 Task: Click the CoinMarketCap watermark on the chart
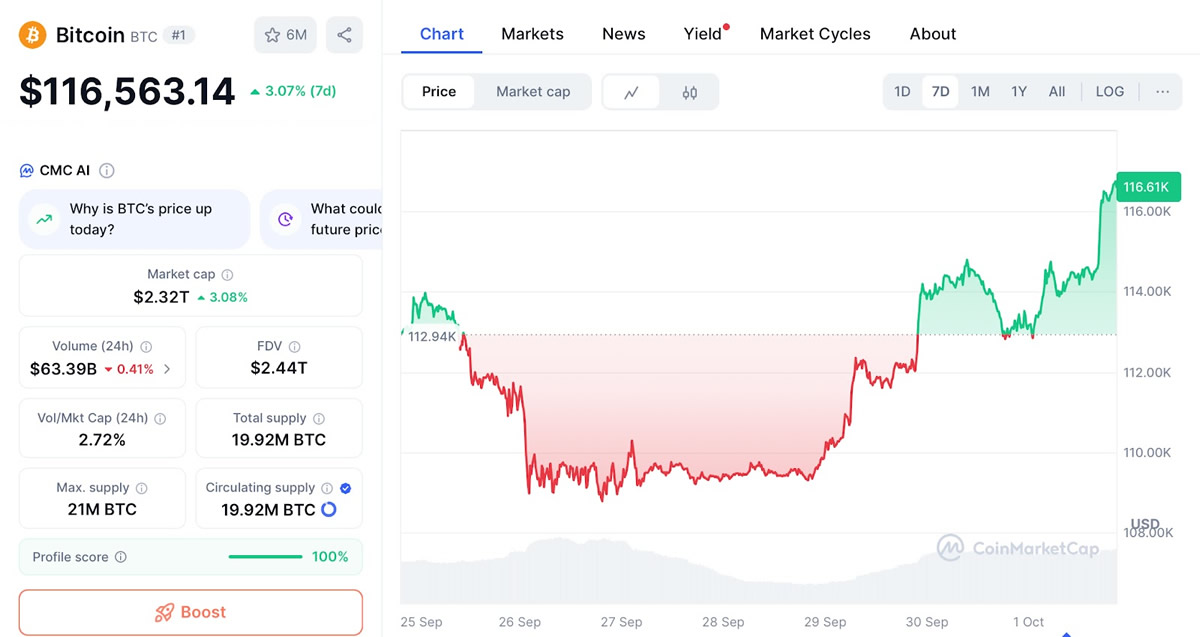pyautogui.click(x=1018, y=548)
